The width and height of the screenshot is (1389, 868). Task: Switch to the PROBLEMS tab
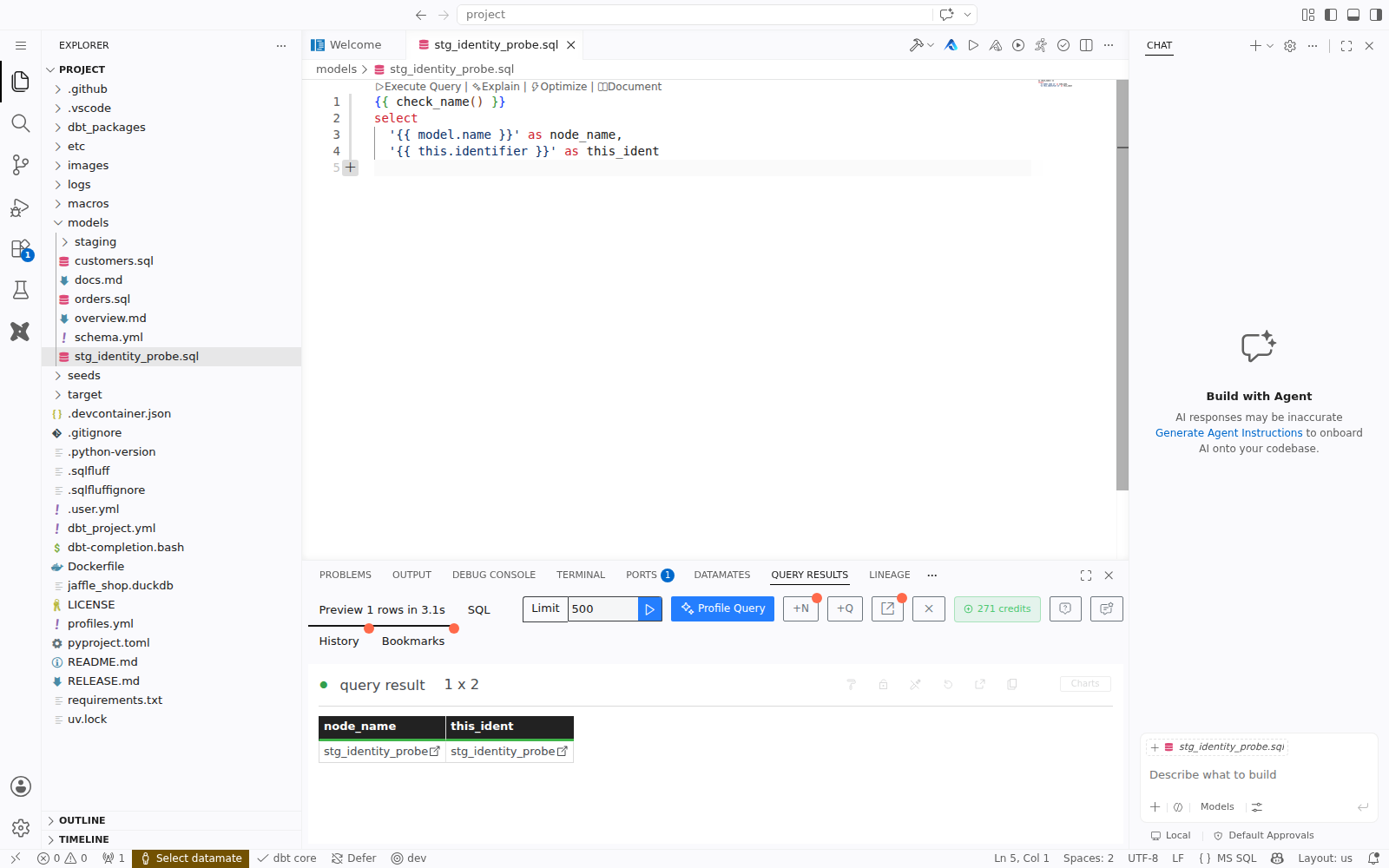346,575
